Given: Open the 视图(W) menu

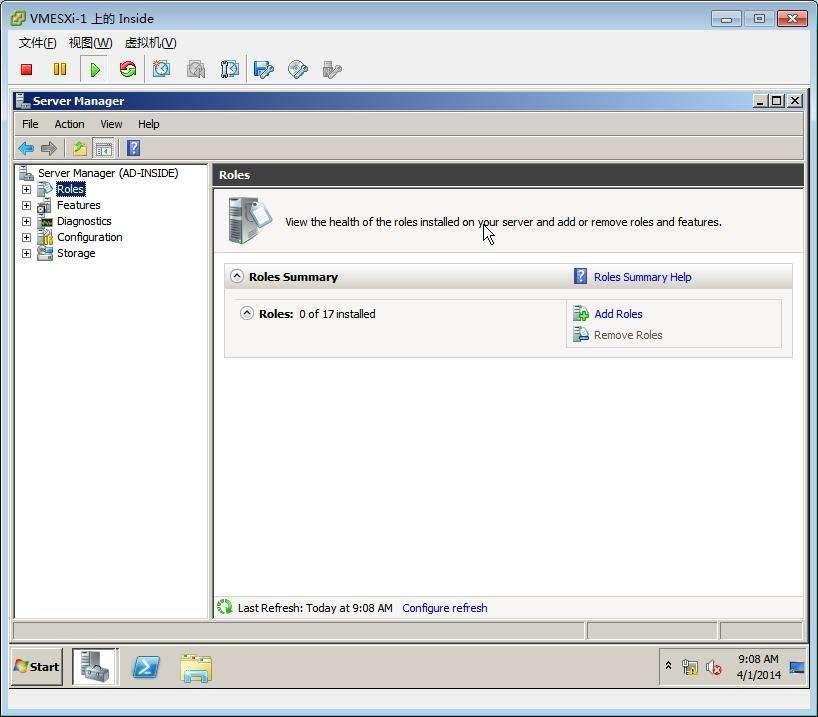Looking at the screenshot, I should click(x=90, y=43).
